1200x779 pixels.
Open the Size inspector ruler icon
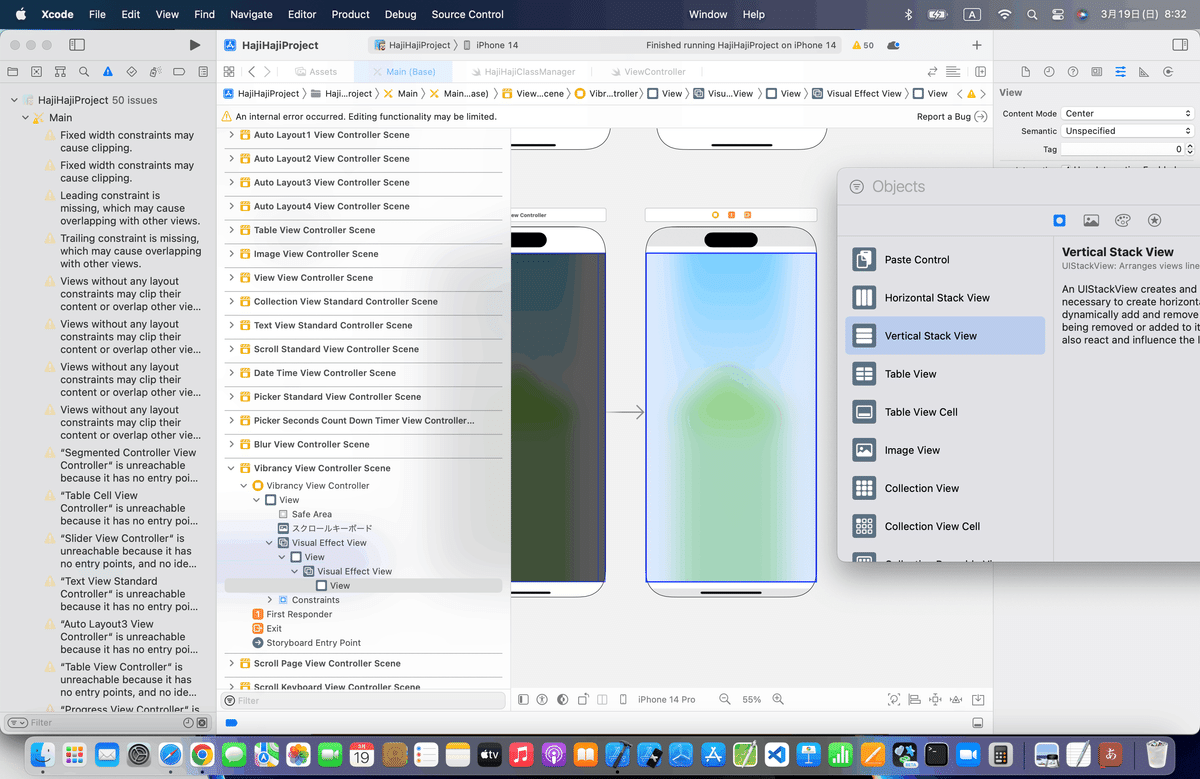[1144, 72]
